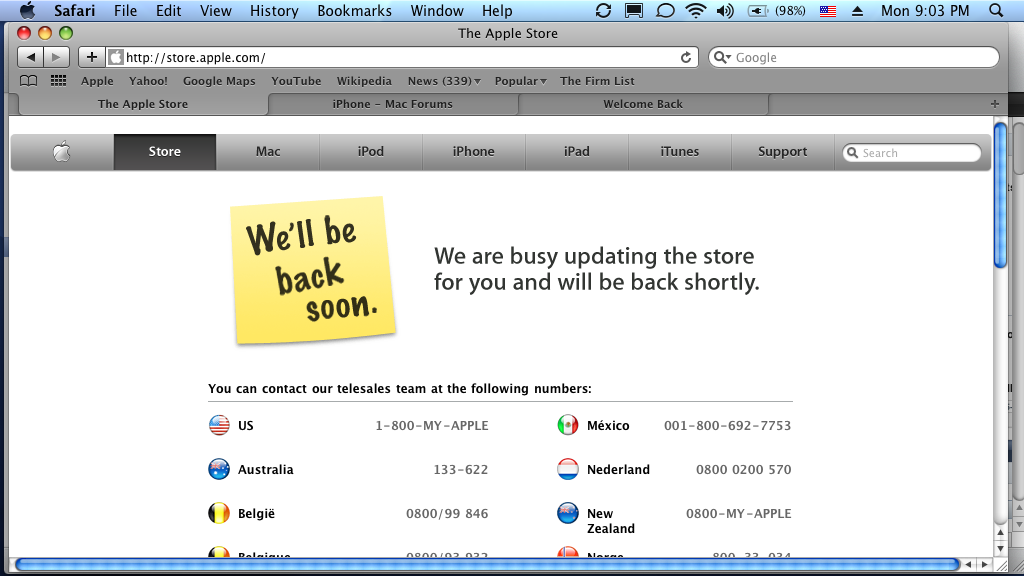Open the iTunes navigation tab
Viewport: 1024px width, 576px height.
point(680,152)
